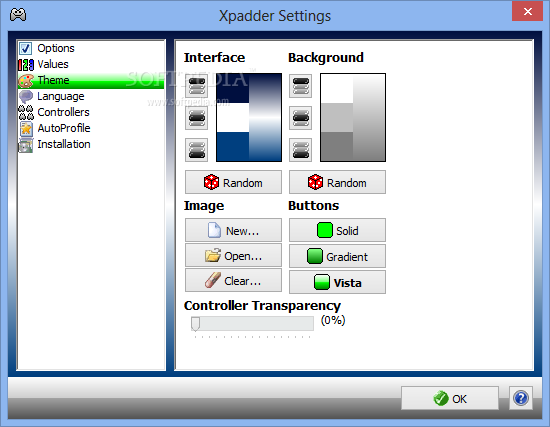This screenshot has height=427, width=550.
Task: Switch to the AutoProfile page
Action: [91, 128]
